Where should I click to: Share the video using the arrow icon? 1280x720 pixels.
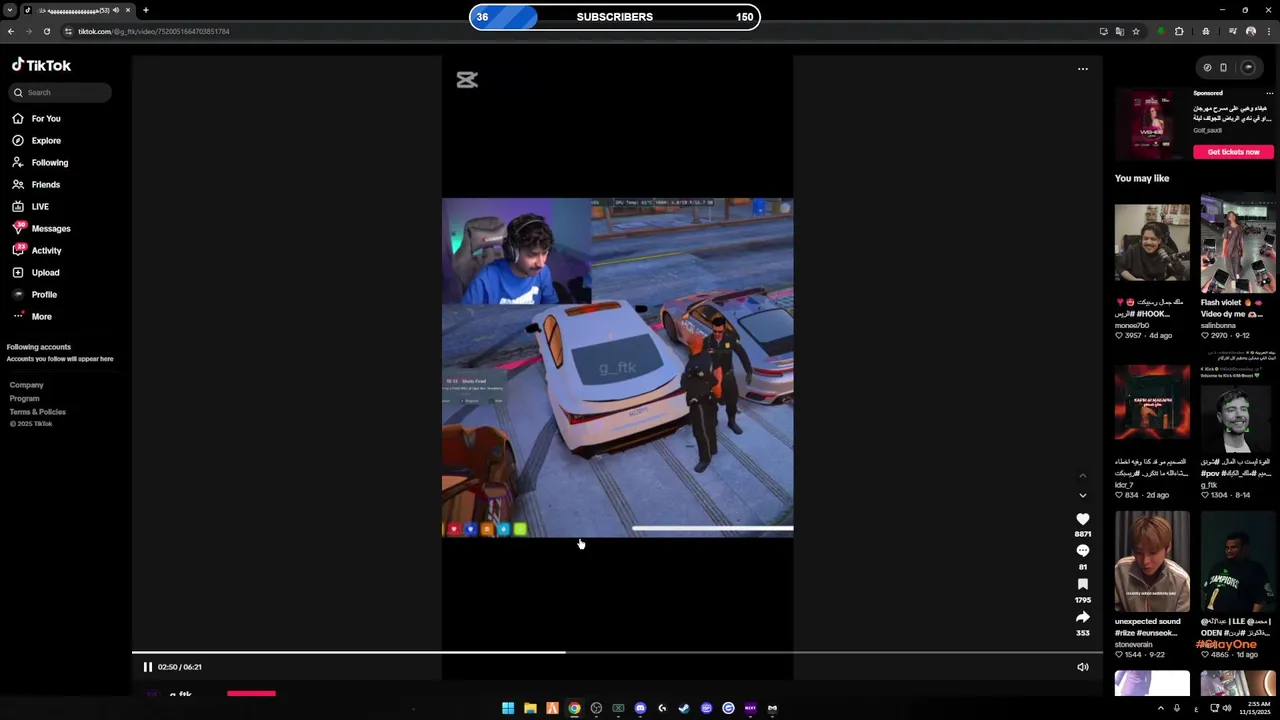coord(1082,617)
